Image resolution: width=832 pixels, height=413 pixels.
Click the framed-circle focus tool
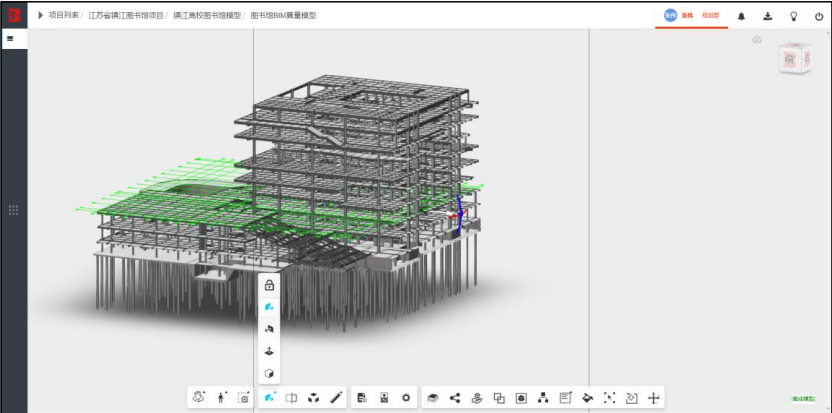[521, 398]
